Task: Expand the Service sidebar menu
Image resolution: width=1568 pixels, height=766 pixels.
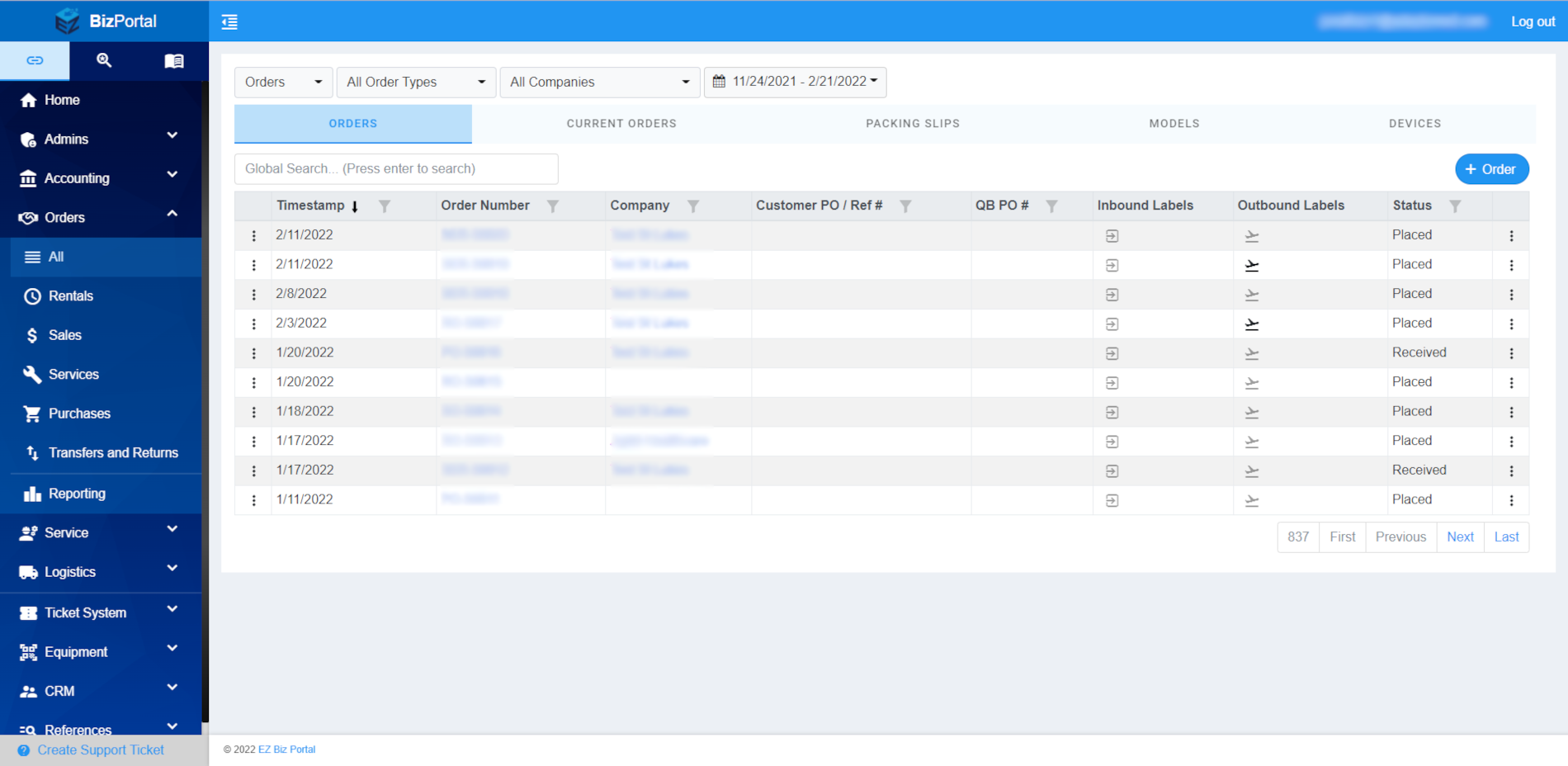Action: coord(101,532)
